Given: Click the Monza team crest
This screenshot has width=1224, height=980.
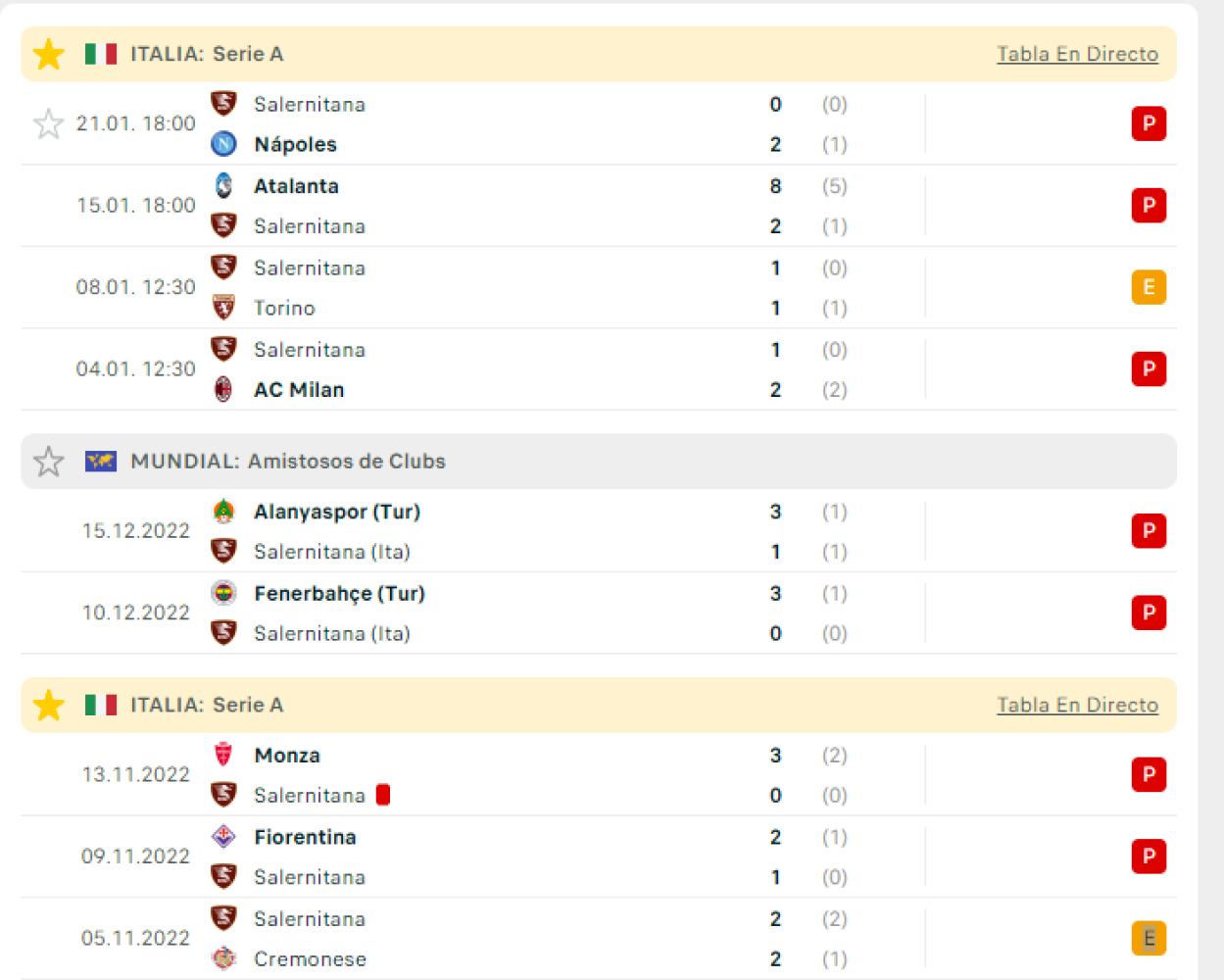Looking at the screenshot, I should (x=223, y=755).
